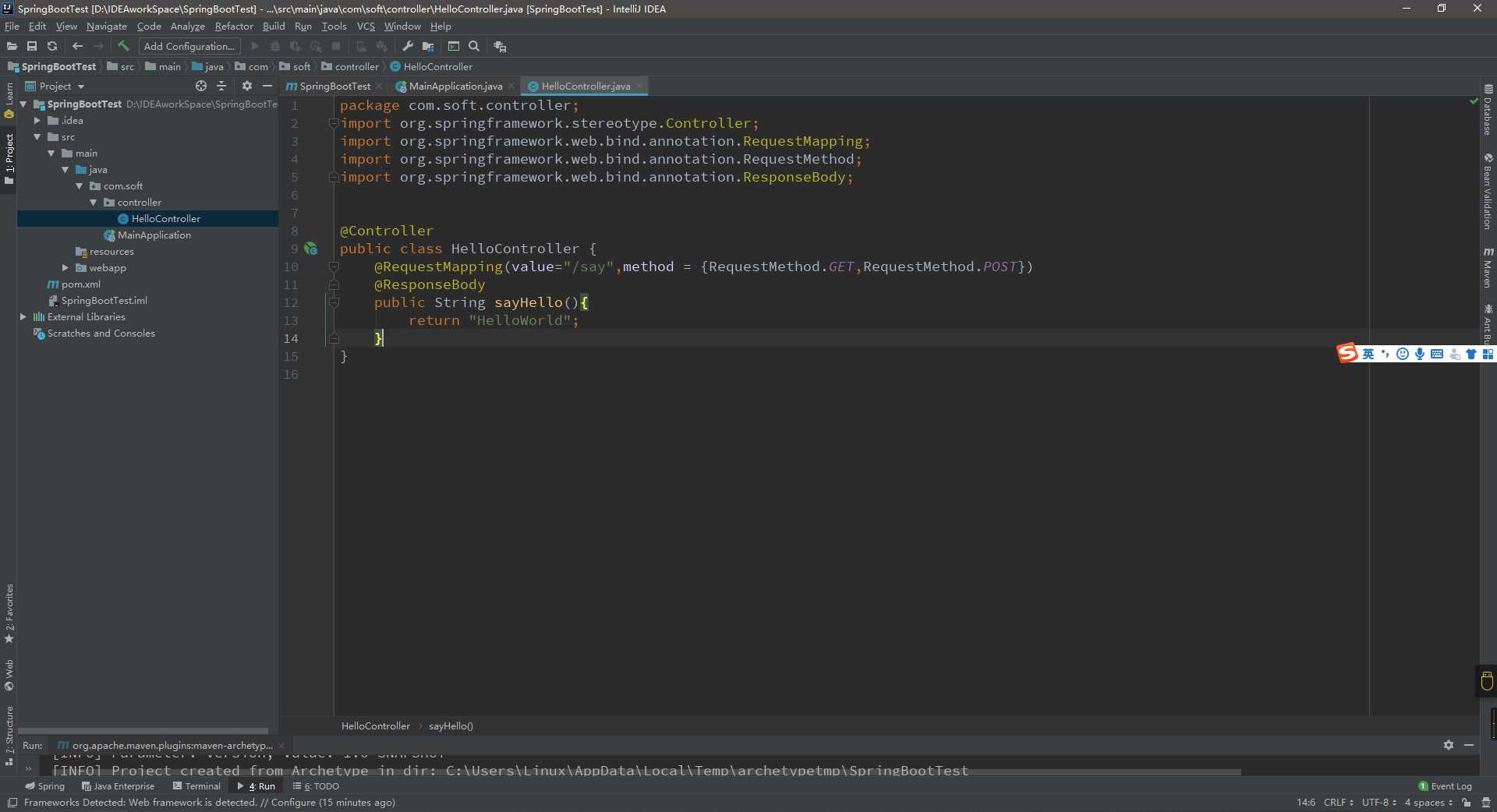Screen dimensions: 1497x812
Task: Select MainApplication in project tree
Action: [147, 235]
